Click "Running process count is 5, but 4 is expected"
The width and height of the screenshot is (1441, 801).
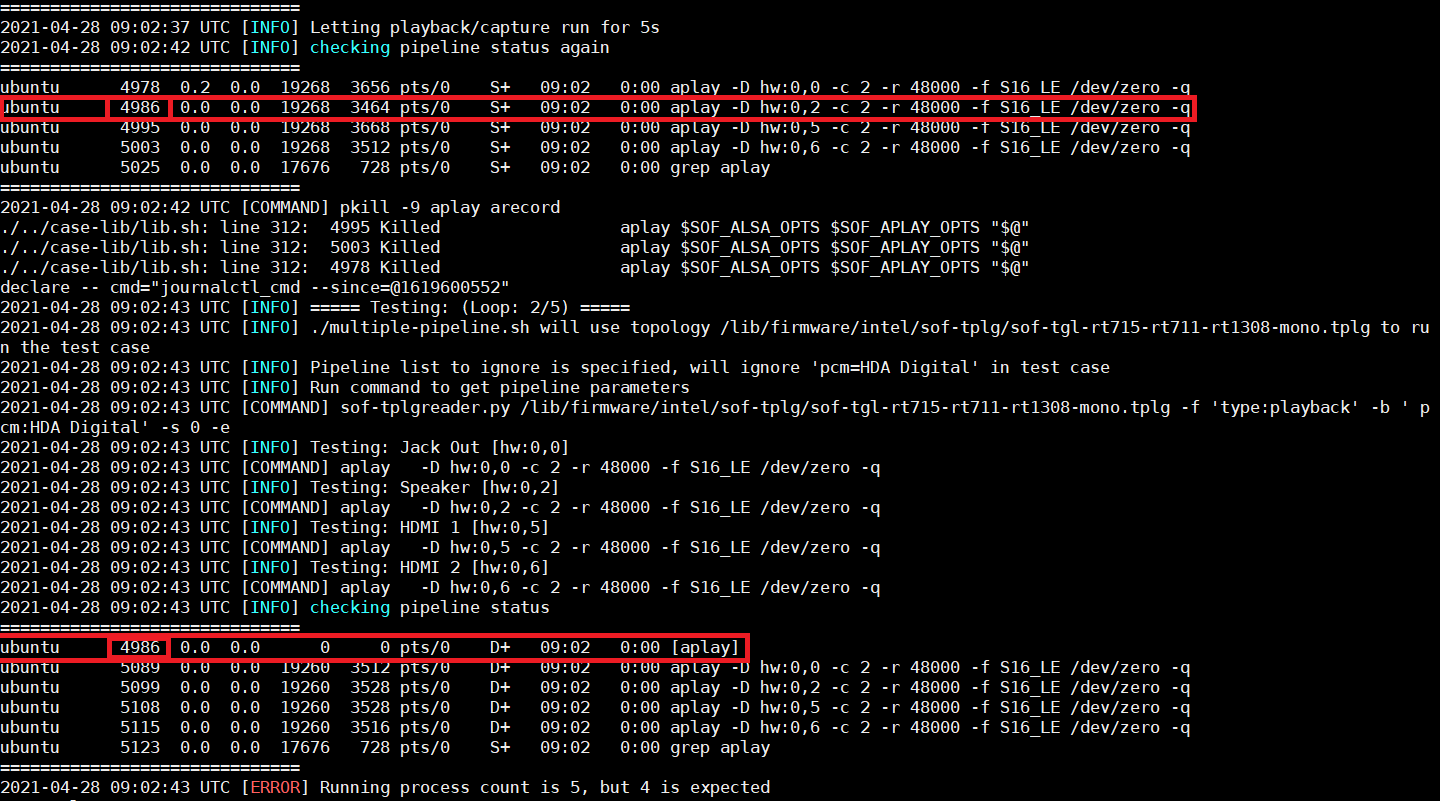coord(545,788)
